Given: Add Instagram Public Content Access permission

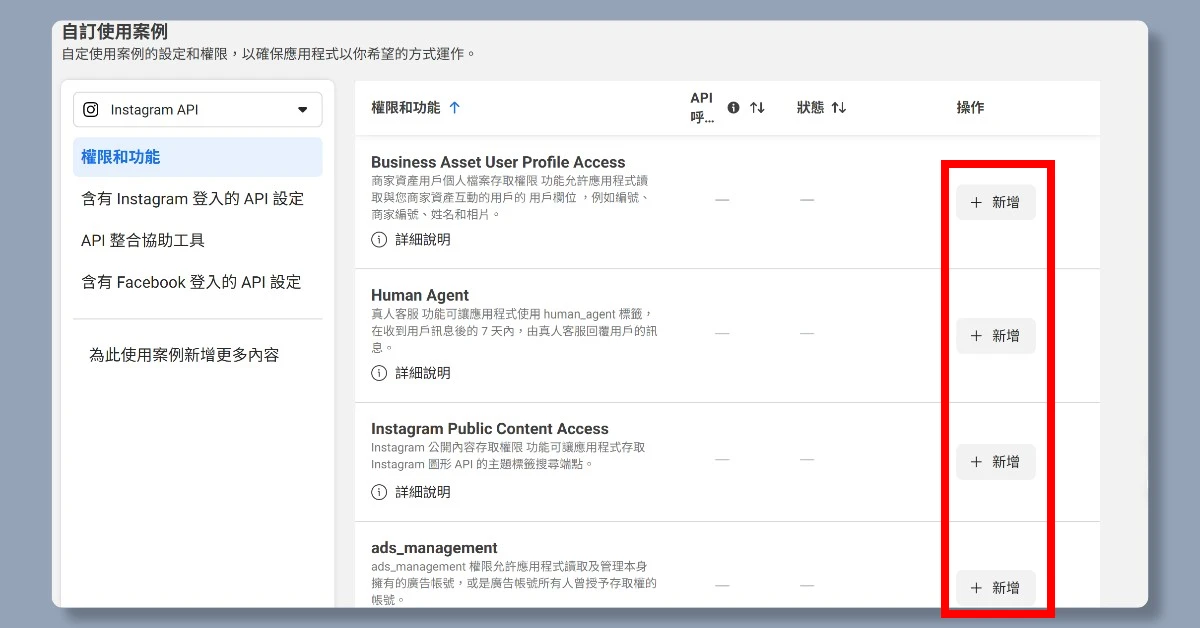Looking at the screenshot, I should click(996, 462).
